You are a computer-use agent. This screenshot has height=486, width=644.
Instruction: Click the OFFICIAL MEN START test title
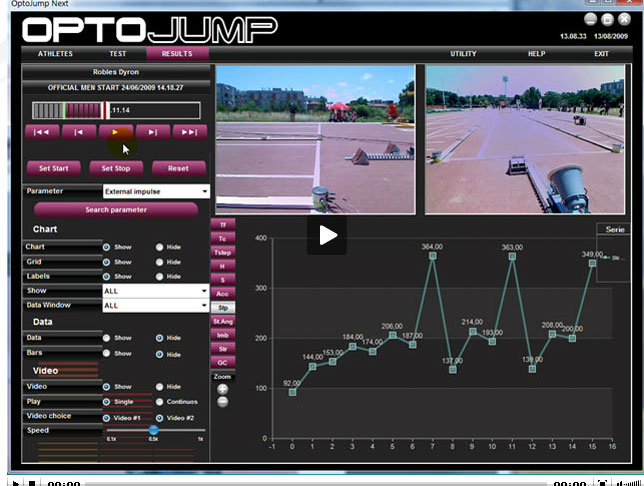[116, 88]
